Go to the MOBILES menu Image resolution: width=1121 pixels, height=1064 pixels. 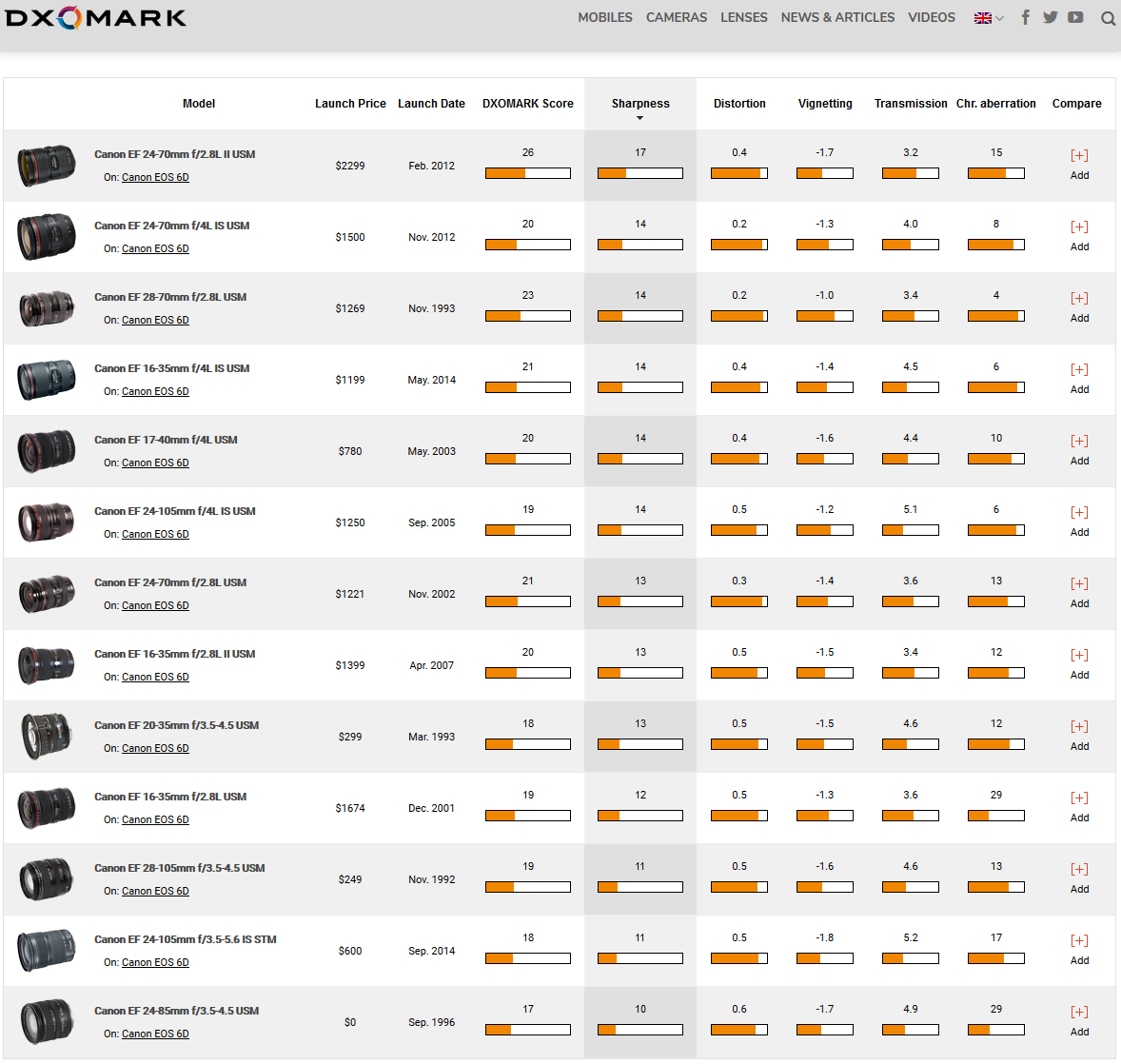605,17
